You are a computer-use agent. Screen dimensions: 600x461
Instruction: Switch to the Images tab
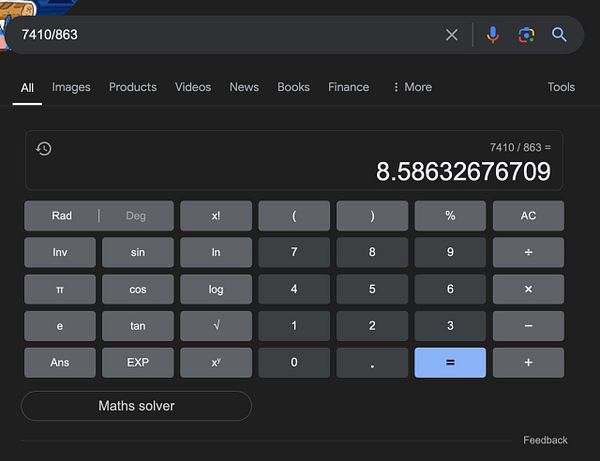(x=71, y=87)
